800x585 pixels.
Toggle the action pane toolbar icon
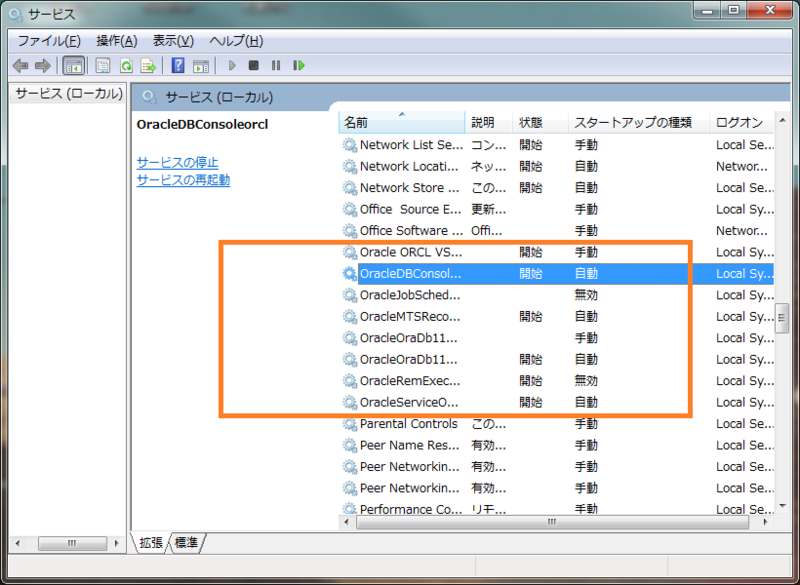pos(201,65)
